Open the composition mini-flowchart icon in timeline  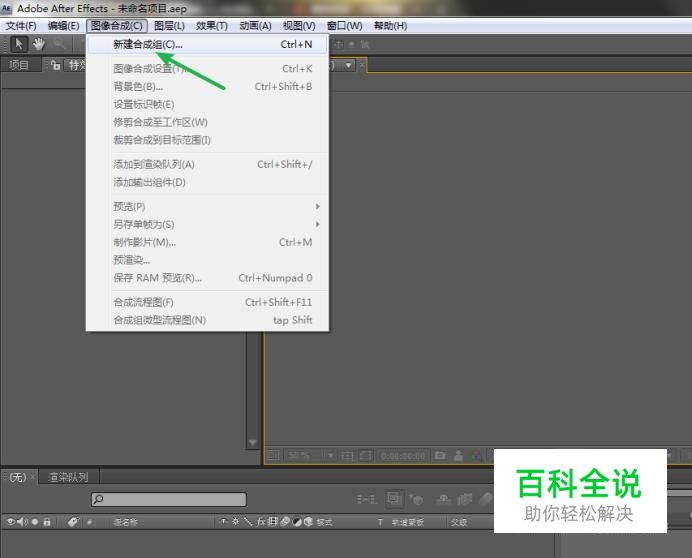[x=366, y=499]
